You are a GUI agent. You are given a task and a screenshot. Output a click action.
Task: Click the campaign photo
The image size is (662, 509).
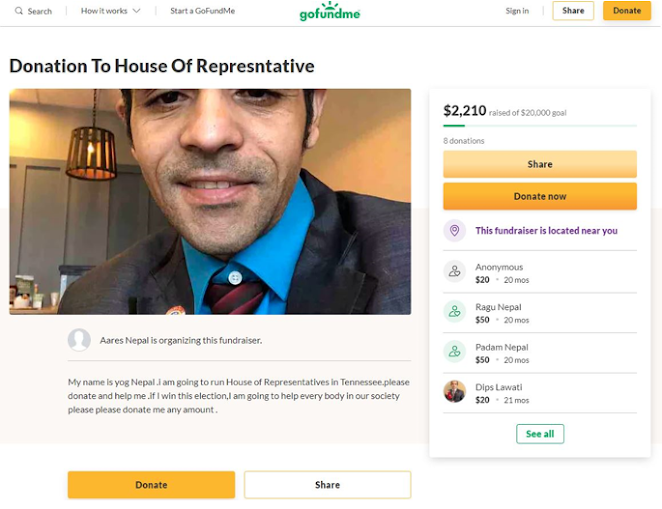pos(210,201)
